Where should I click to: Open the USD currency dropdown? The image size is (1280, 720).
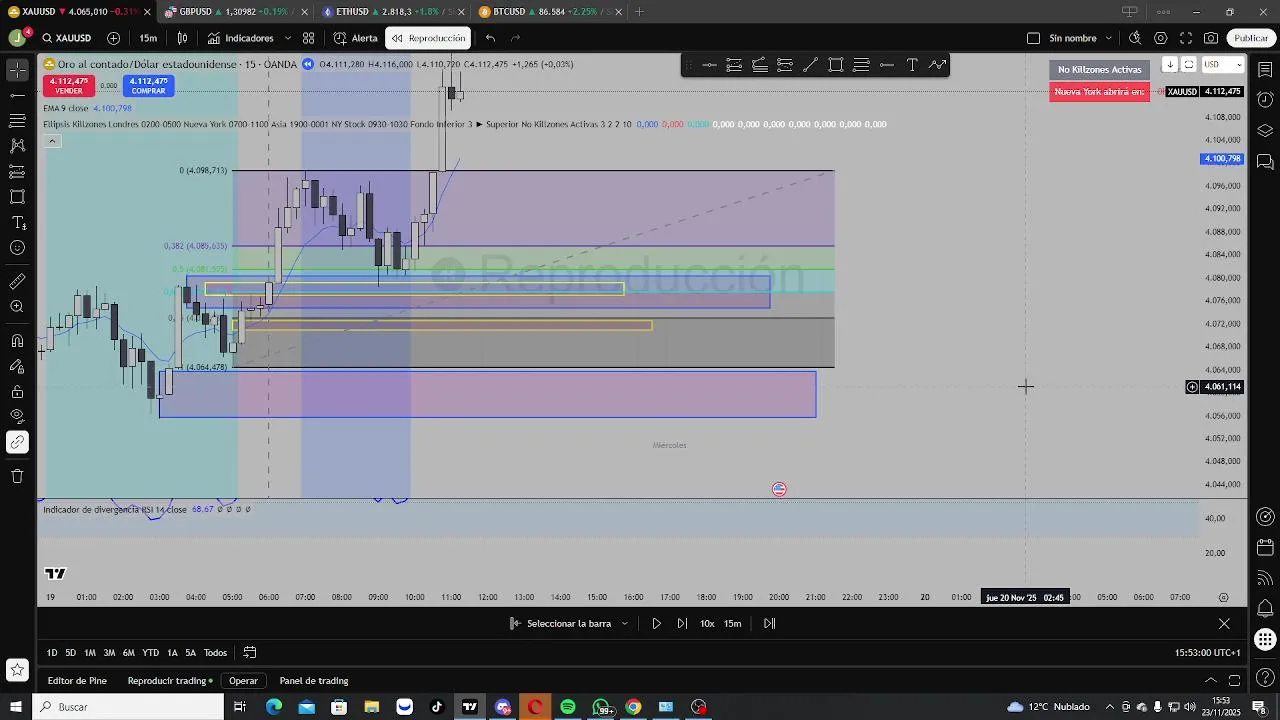(1222, 64)
